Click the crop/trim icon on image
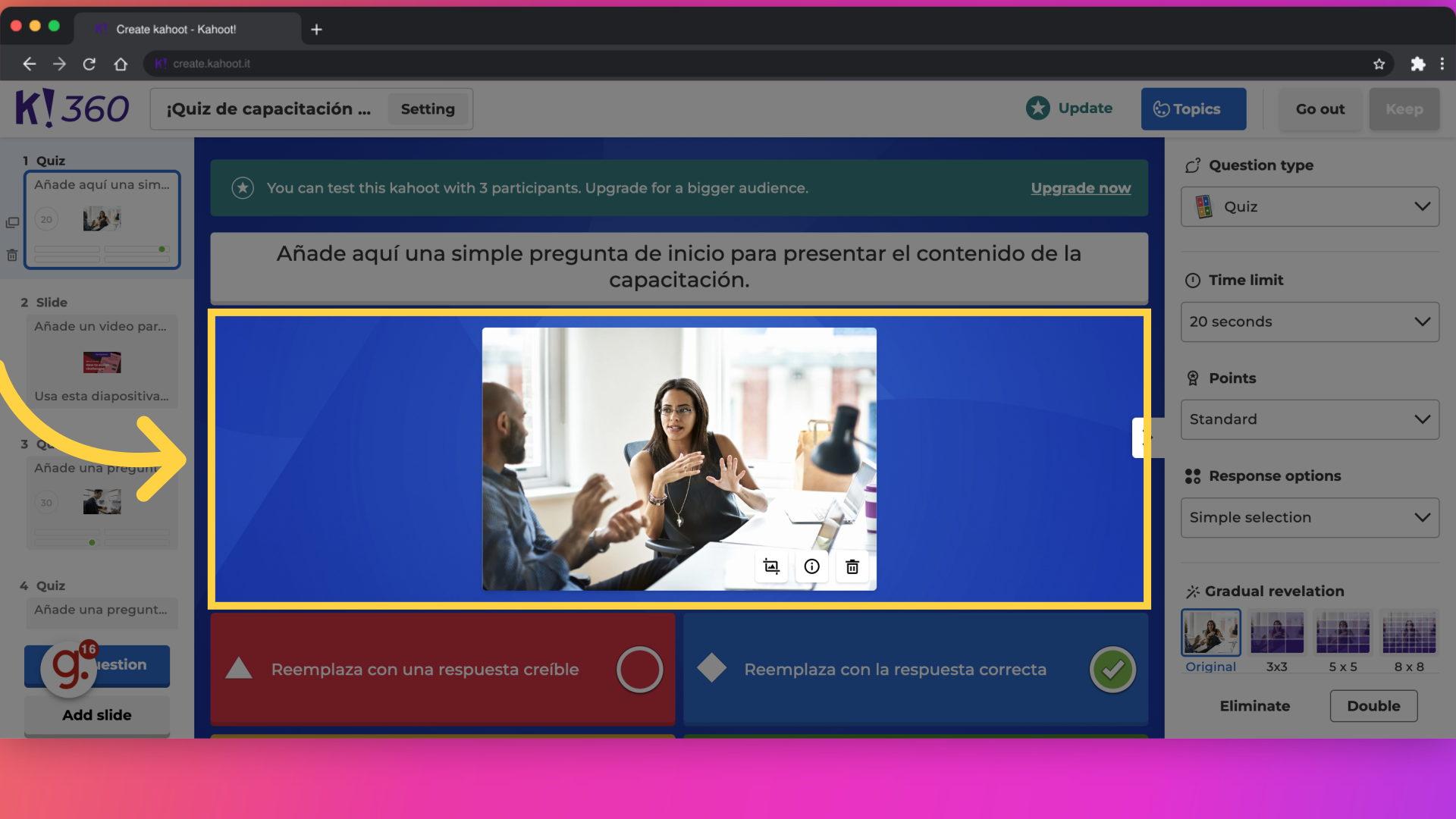The image size is (1456, 819). tap(771, 567)
